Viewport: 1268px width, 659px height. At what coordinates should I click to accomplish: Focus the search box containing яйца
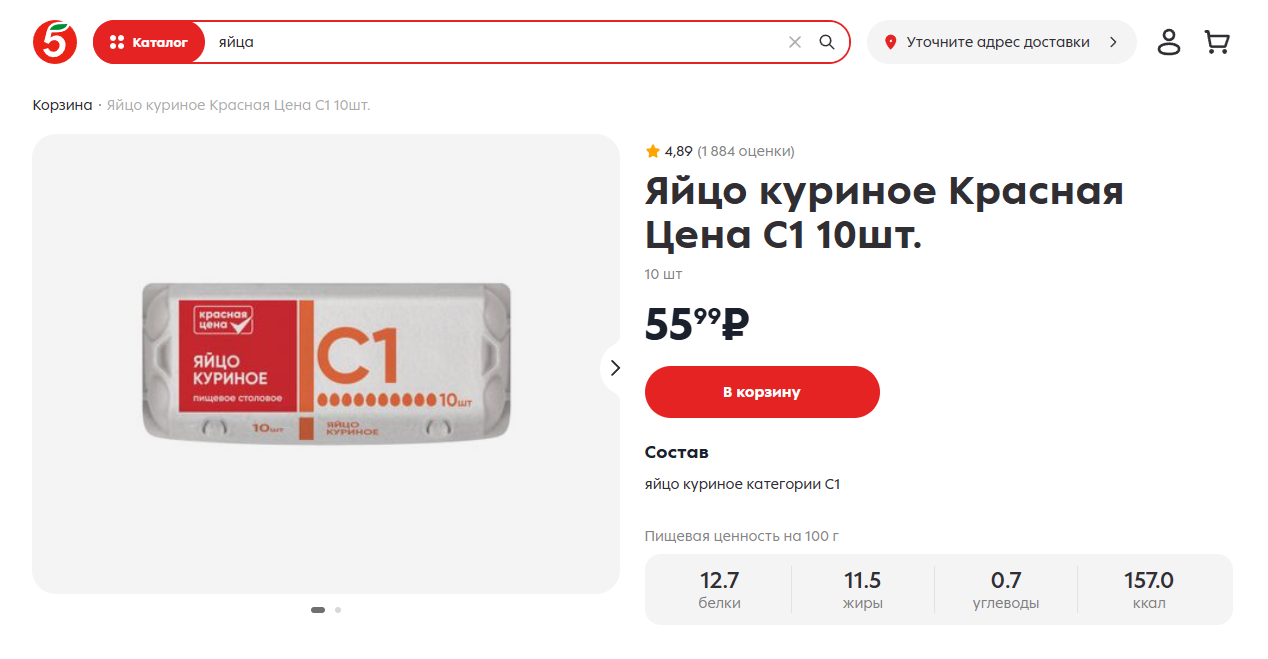(495, 42)
